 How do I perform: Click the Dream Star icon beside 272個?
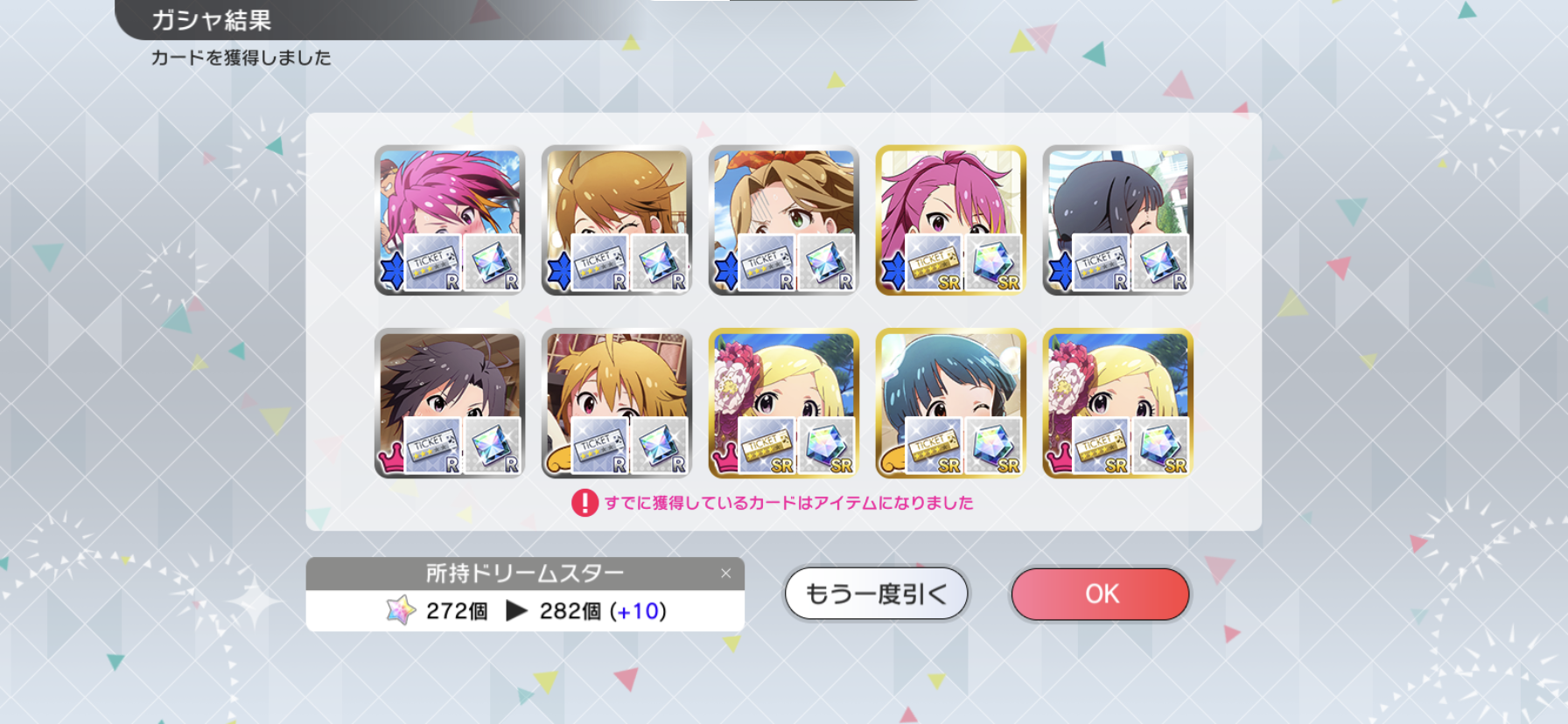402,610
